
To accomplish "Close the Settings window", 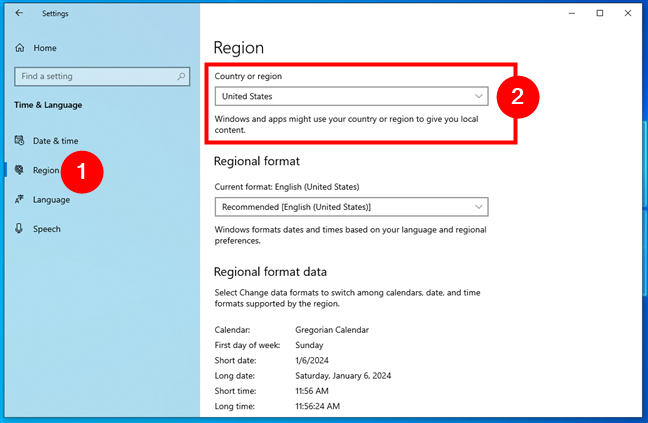I will tap(628, 13).
